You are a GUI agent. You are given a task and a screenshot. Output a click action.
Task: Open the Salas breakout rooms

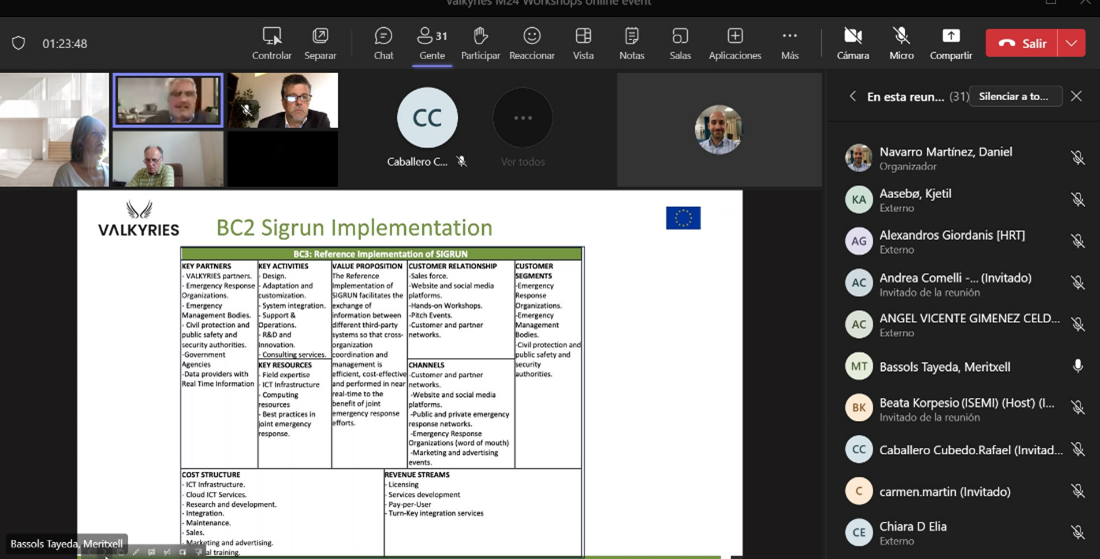(680, 43)
